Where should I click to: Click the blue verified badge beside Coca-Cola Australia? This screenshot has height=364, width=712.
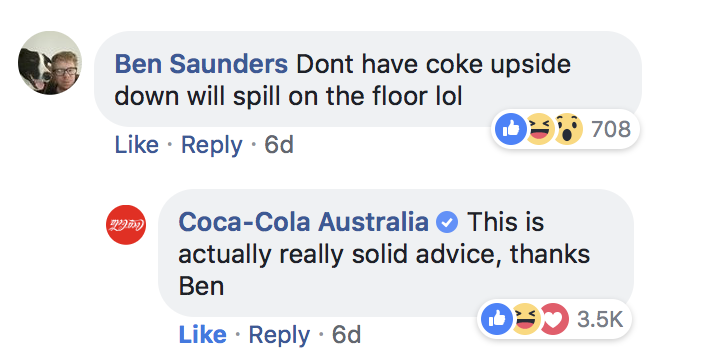point(447,223)
